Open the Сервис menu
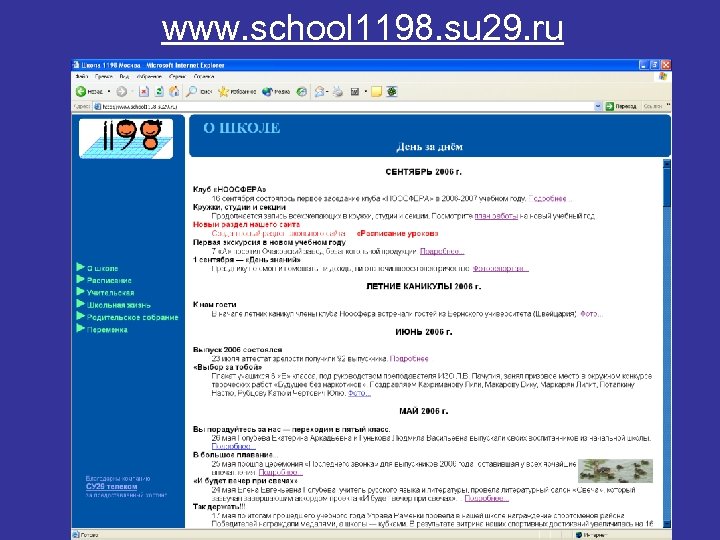The width and height of the screenshot is (720, 540). click(178, 77)
